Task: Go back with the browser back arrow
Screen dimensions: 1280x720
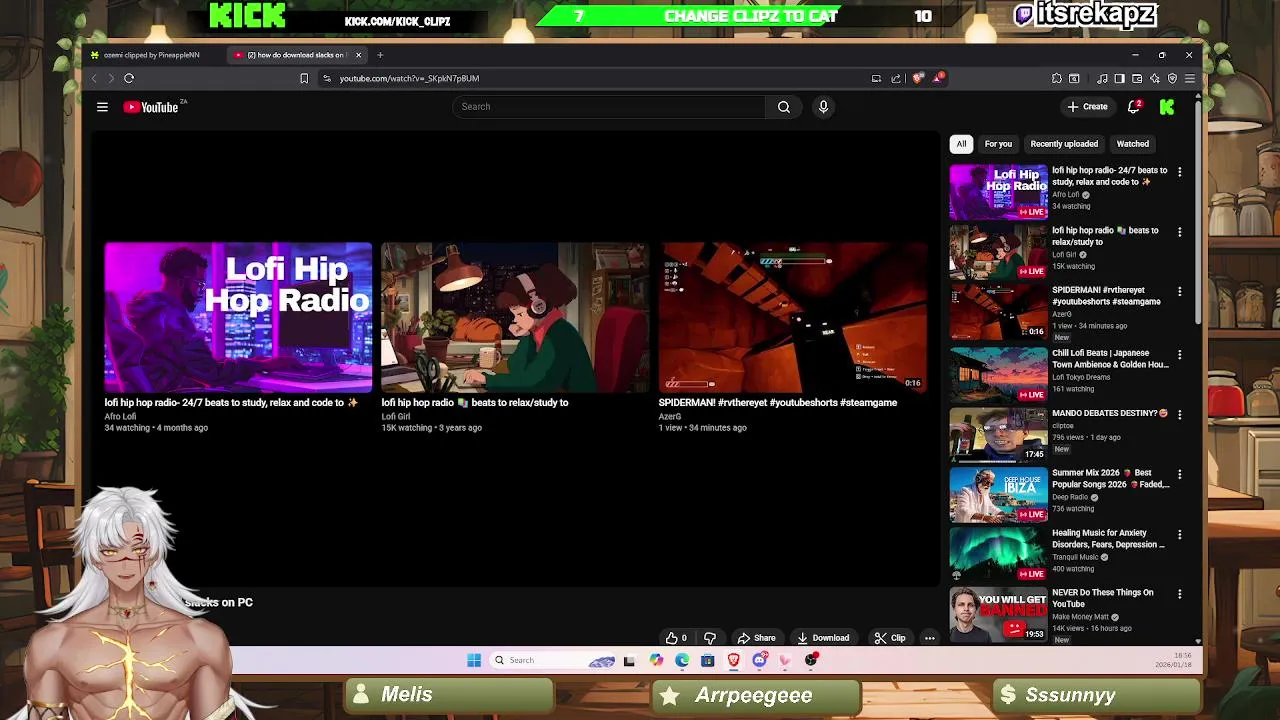Action: click(94, 78)
